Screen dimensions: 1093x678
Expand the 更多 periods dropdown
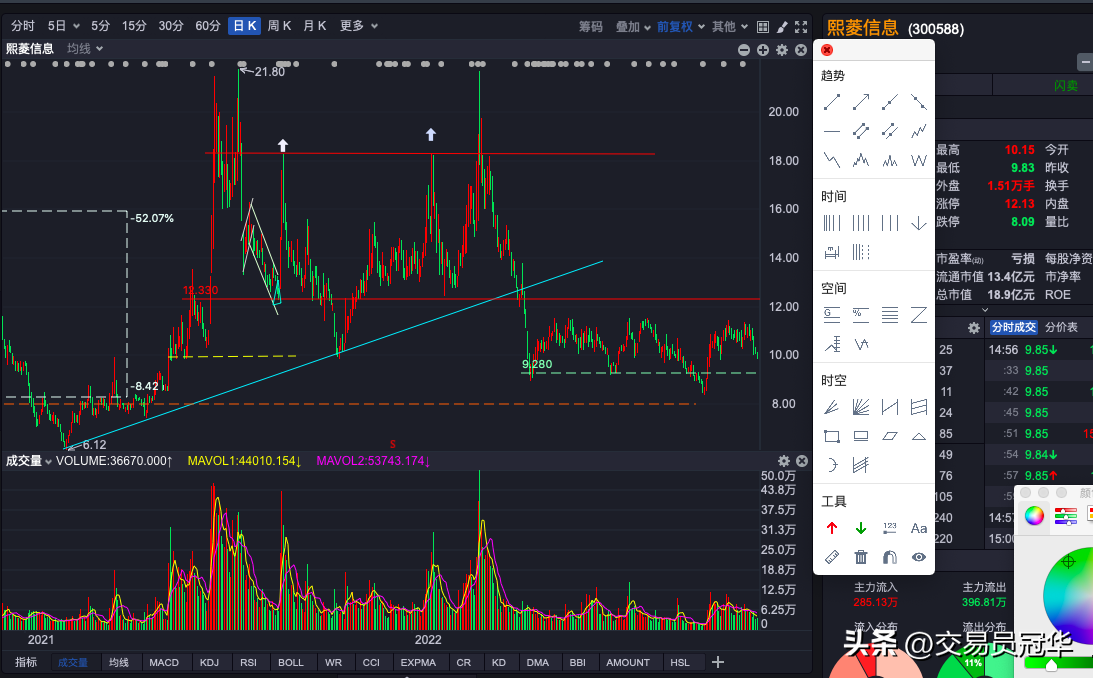point(359,26)
